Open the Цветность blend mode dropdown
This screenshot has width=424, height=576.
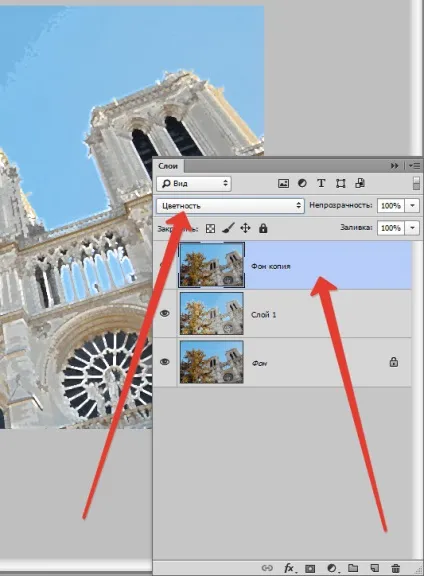coord(230,206)
